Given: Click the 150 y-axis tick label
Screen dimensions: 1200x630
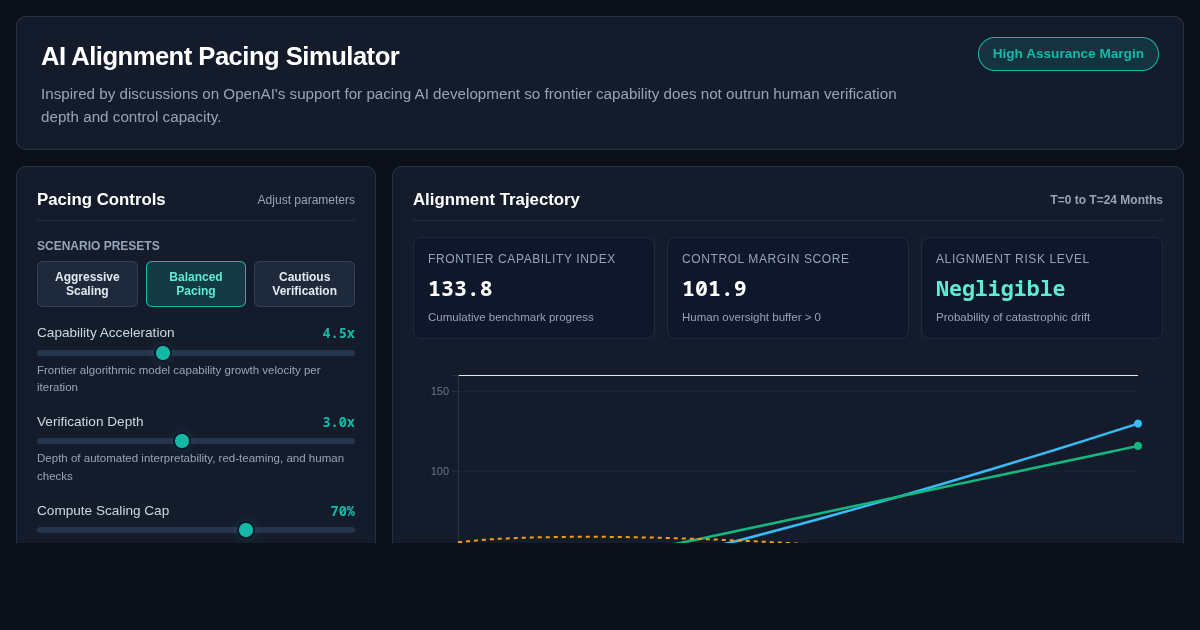Looking at the screenshot, I should coord(440,391).
